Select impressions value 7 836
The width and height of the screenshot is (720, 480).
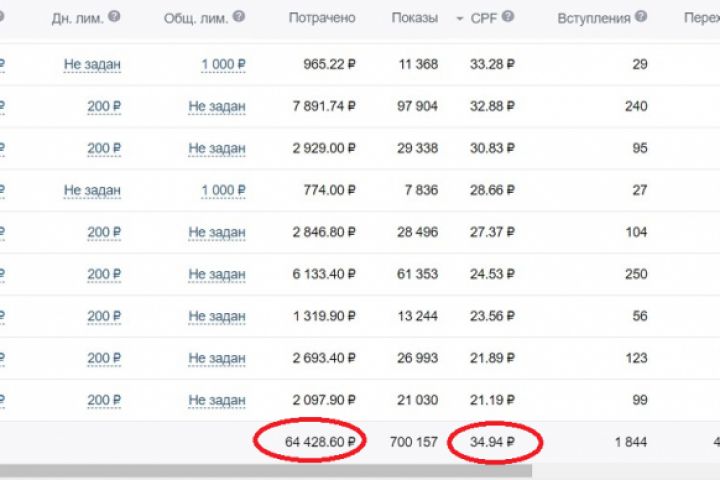click(x=422, y=190)
